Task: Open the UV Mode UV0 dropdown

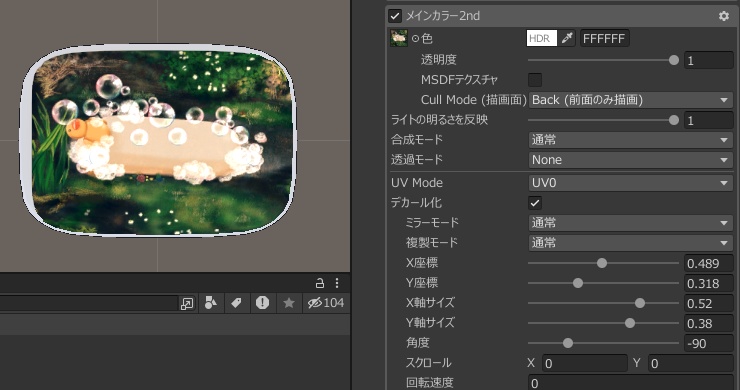Action: point(631,183)
